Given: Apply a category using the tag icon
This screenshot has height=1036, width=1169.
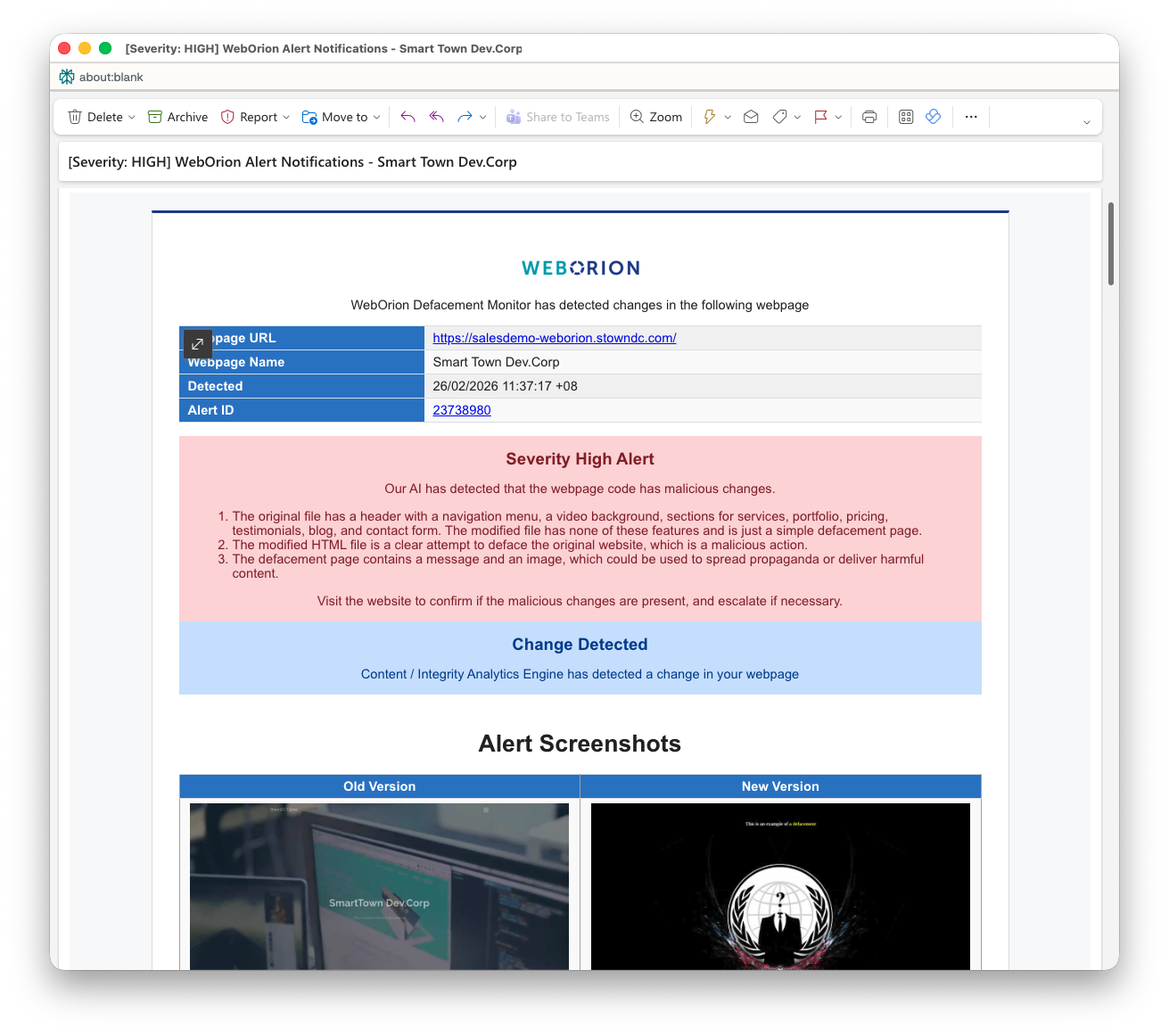Looking at the screenshot, I should pyautogui.click(x=778, y=116).
